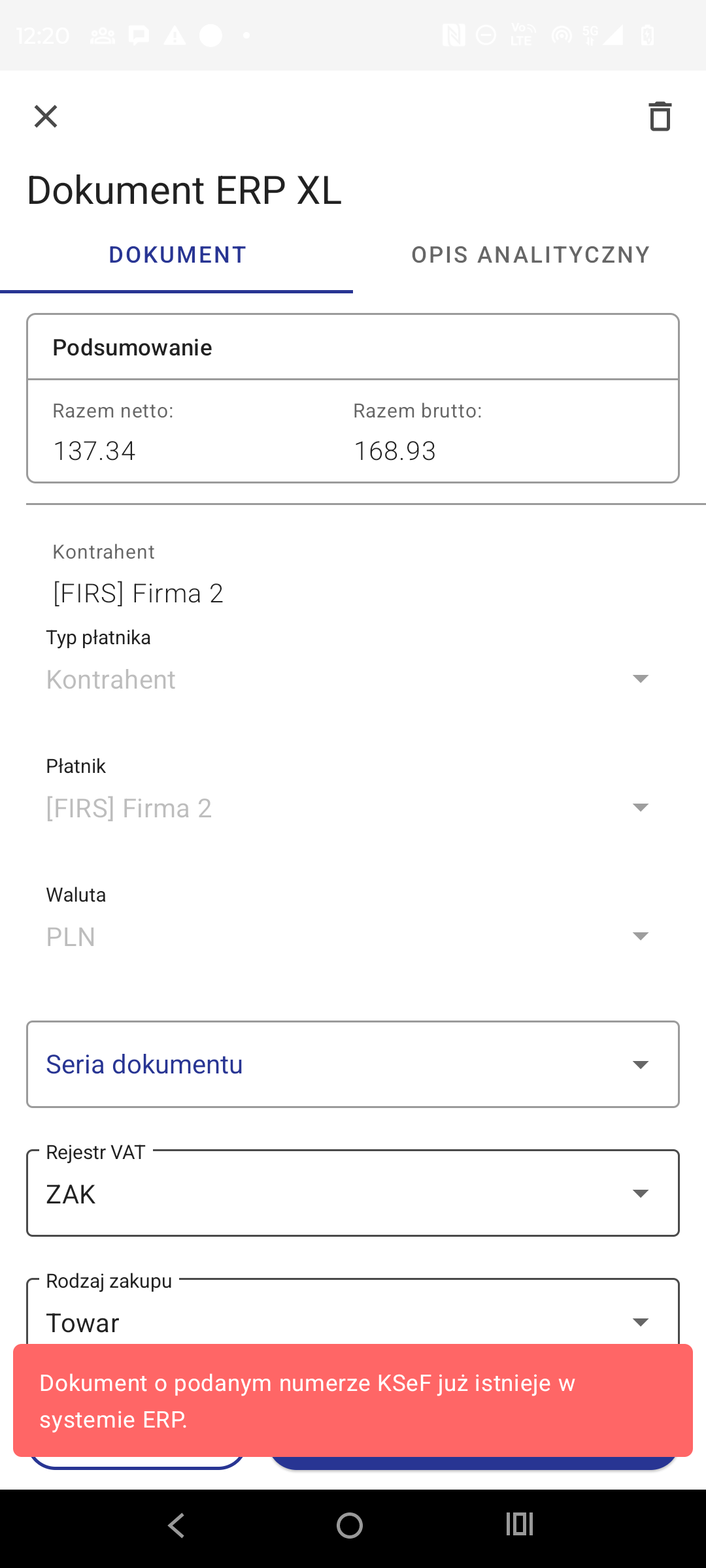Close the Dokument ERP XL screen
This screenshot has height=1568, width=706.
click(46, 117)
